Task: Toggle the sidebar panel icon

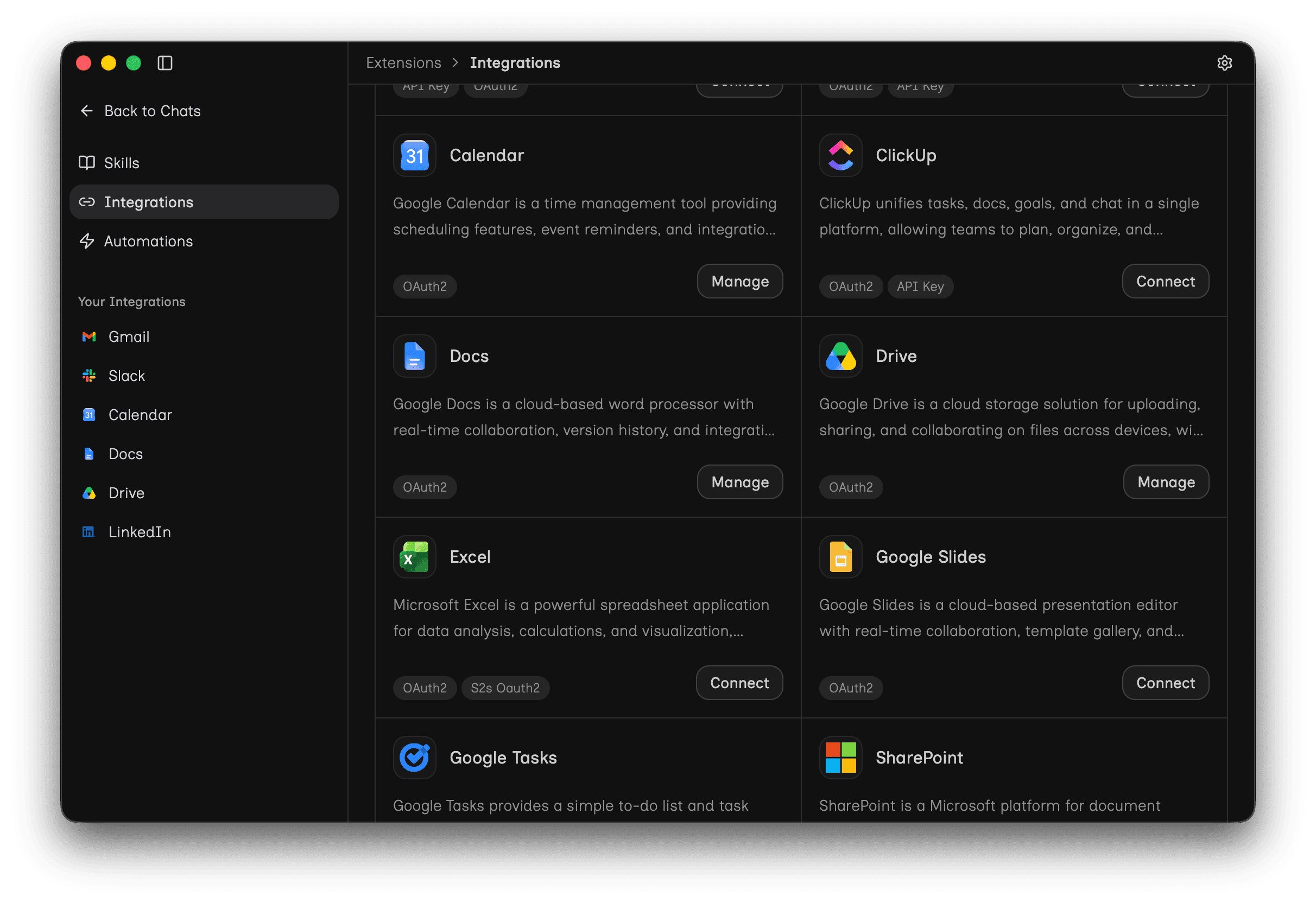Action: pos(165,63)
